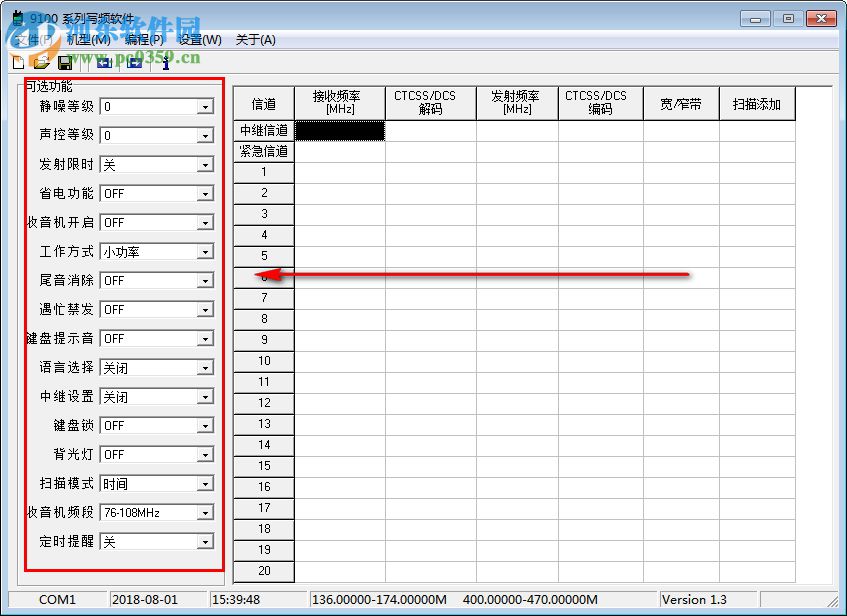
Task: Click the 接收频率 cell for channel 1
Action: [x=340, y=172]
